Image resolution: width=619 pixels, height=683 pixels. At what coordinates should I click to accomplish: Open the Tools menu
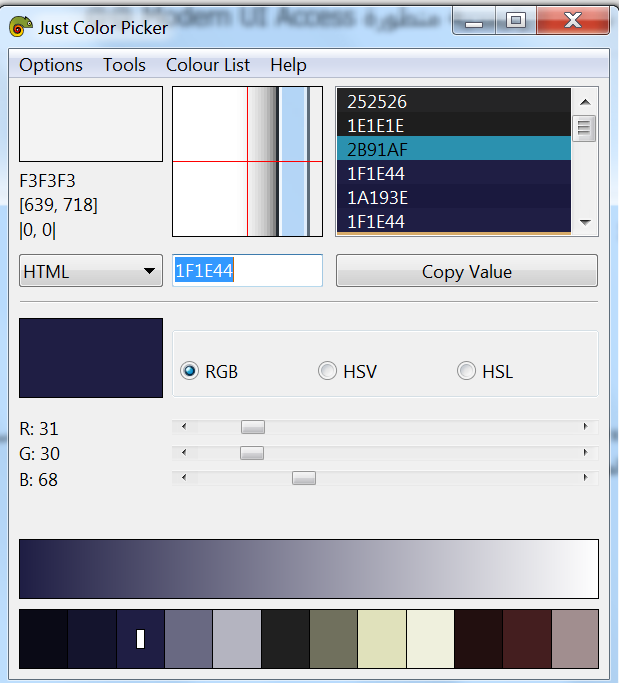pyautogui.click(x=124, y=65)
